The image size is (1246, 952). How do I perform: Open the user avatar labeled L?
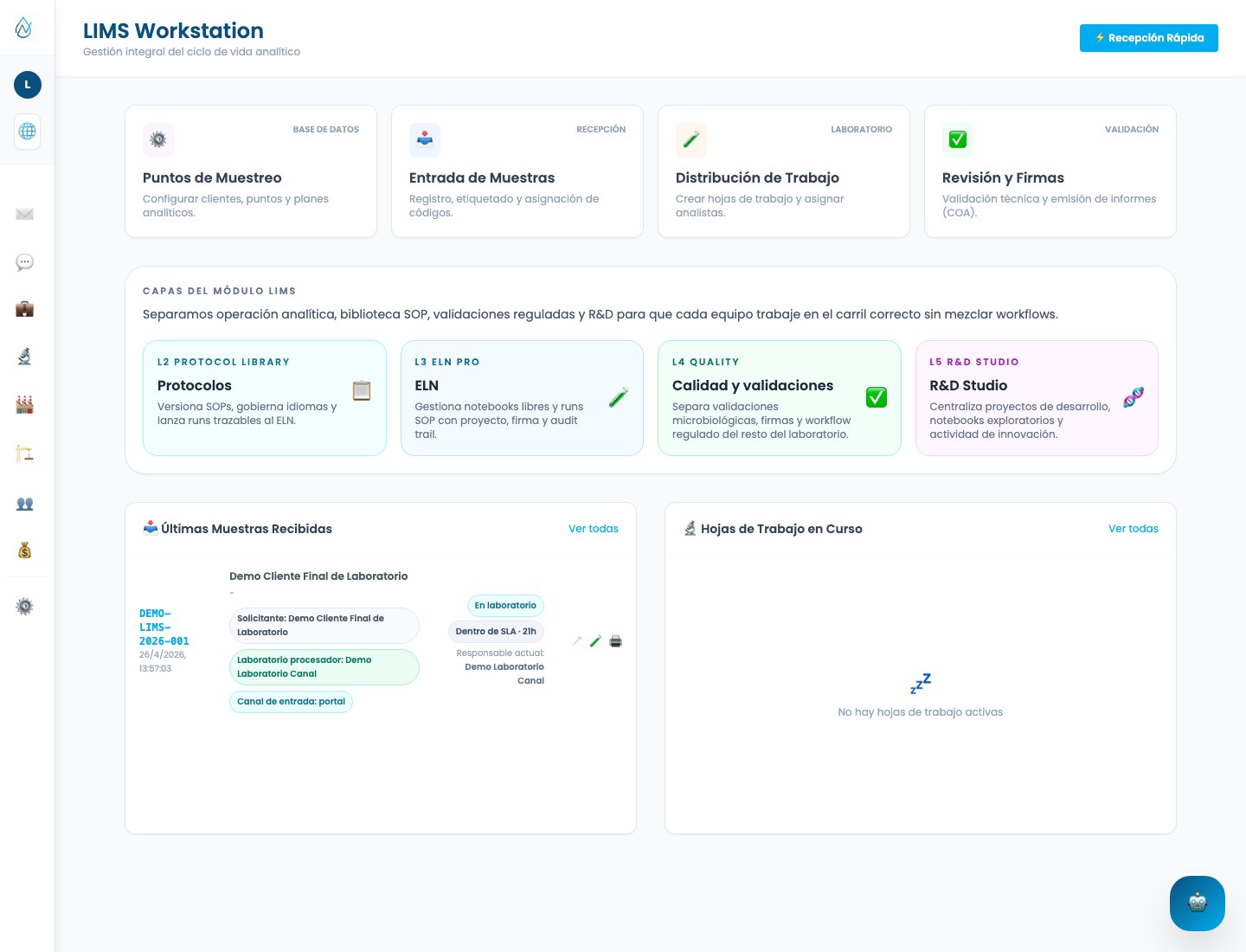[27, 85]
